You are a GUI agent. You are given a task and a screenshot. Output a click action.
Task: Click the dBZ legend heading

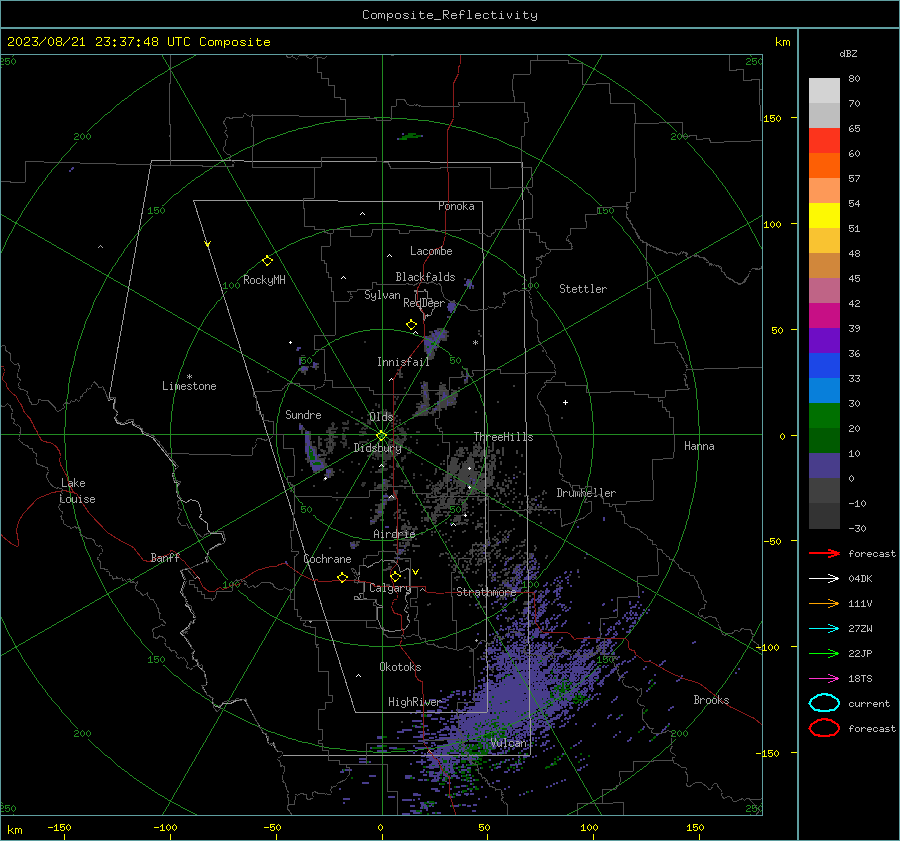click(x=848, y=53)
